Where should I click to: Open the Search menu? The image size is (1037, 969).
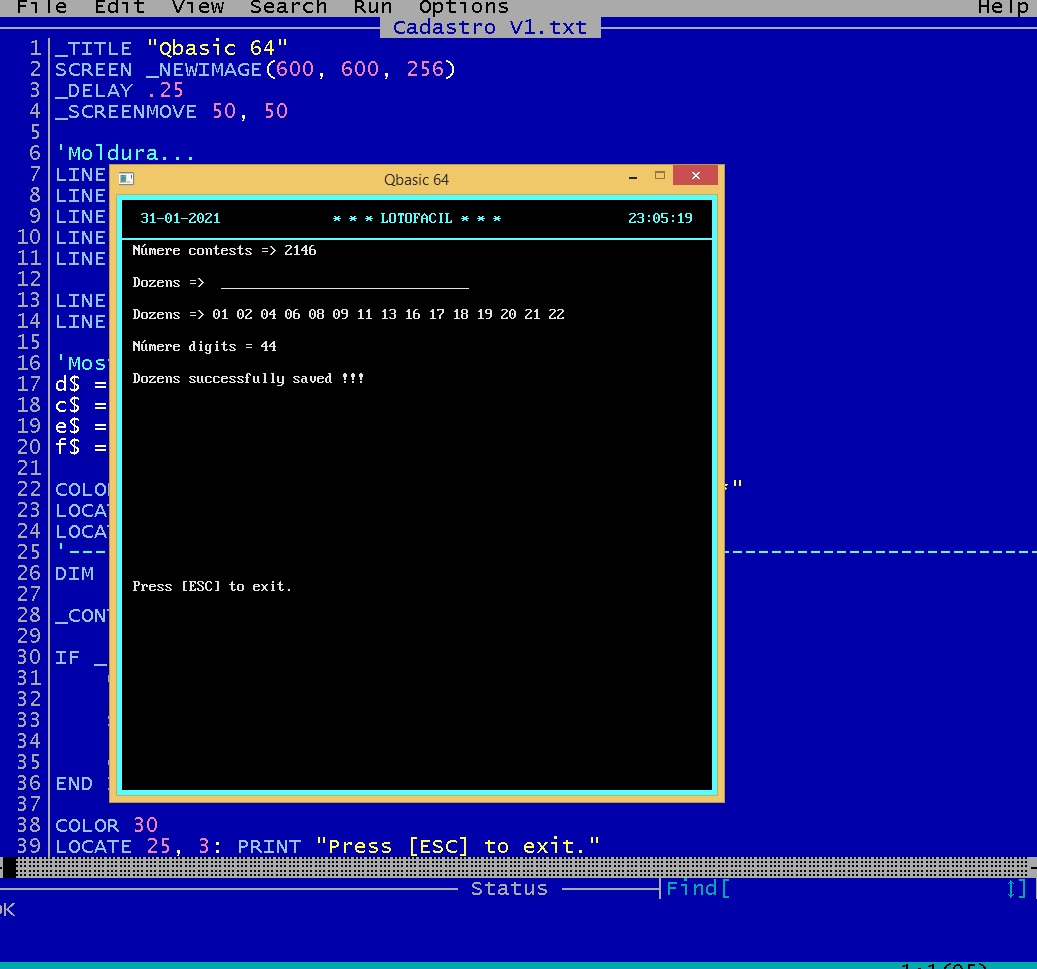point(288,8)
